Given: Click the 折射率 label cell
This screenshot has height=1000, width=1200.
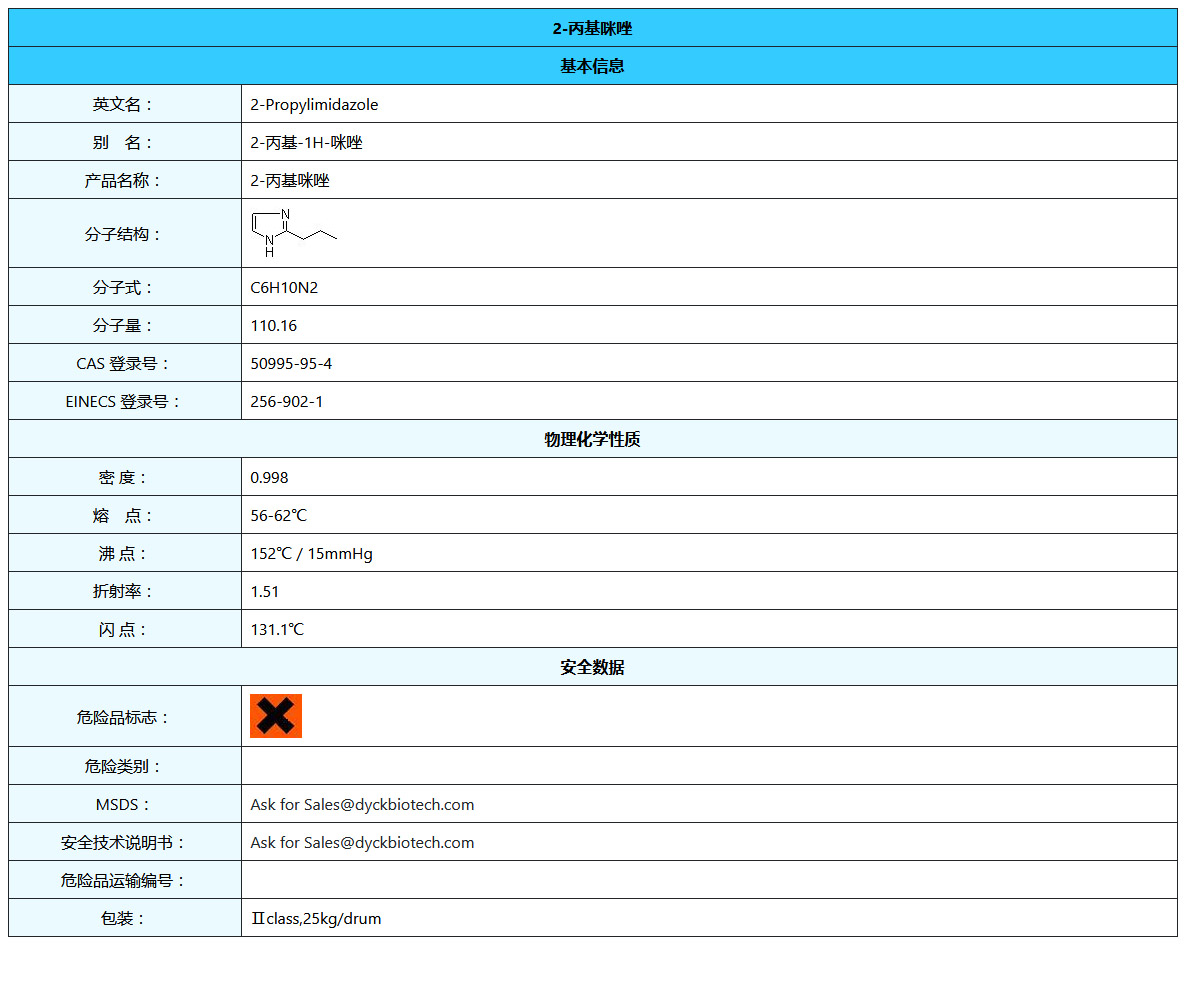Looking at the screenshot, I should tap(125, 591).
